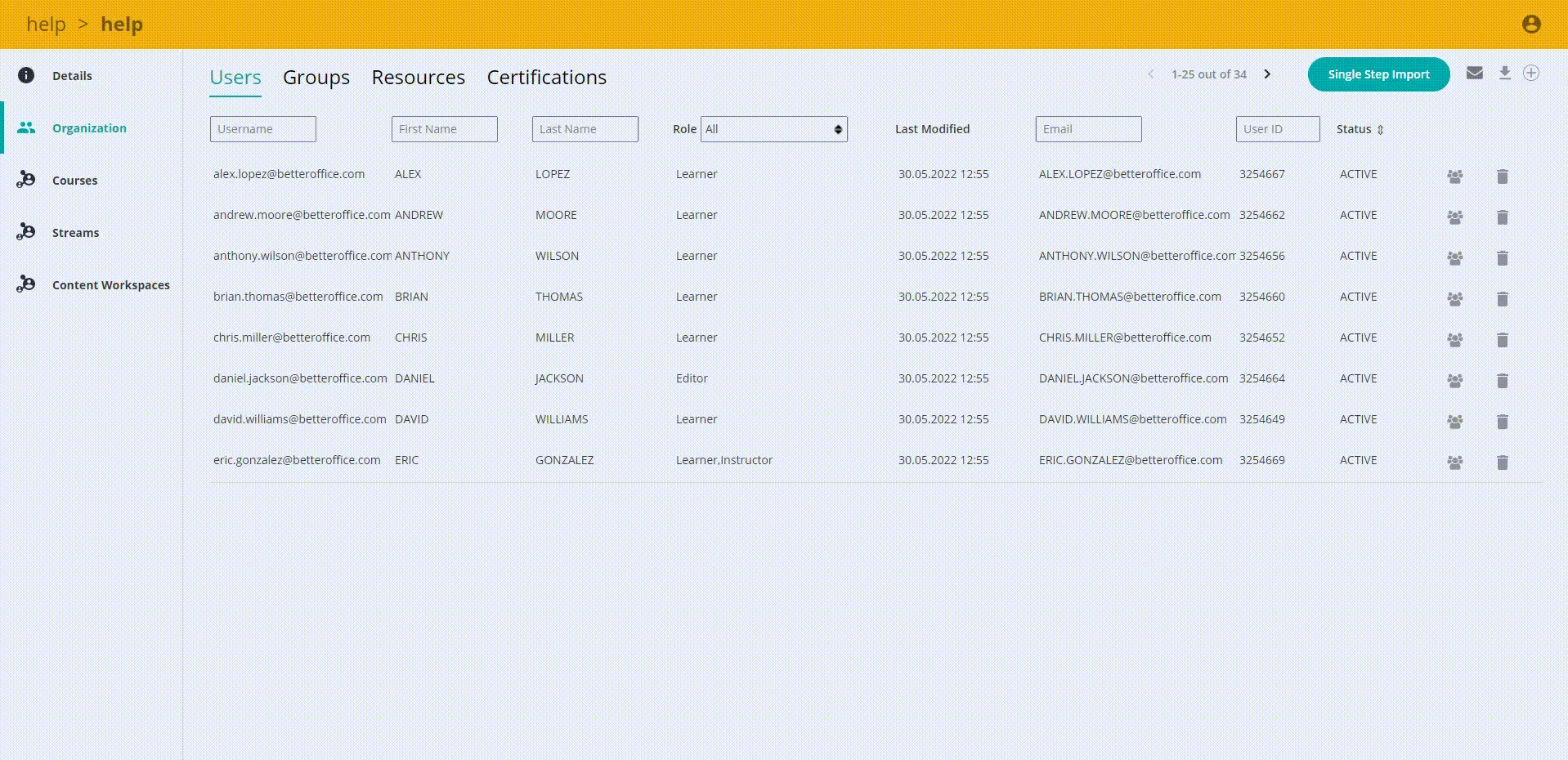Click the download users icon
1568x760 pixels.
pyautogui.click(x=1504, y=74)
